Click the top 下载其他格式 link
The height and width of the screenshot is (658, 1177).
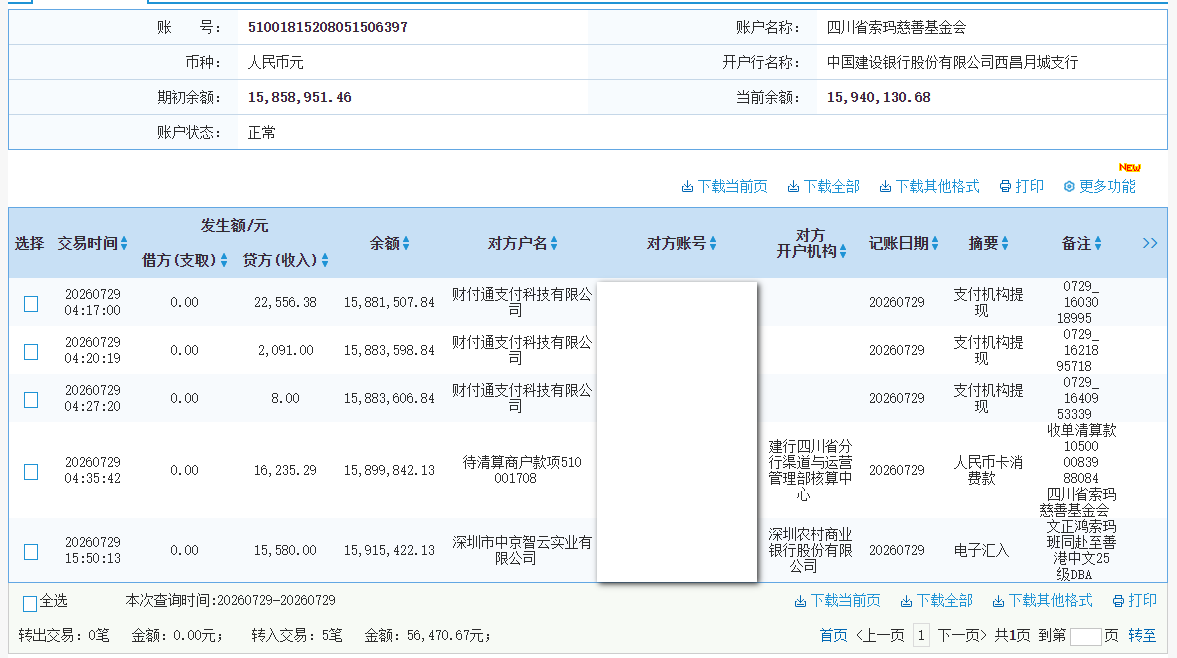(929, 186)
